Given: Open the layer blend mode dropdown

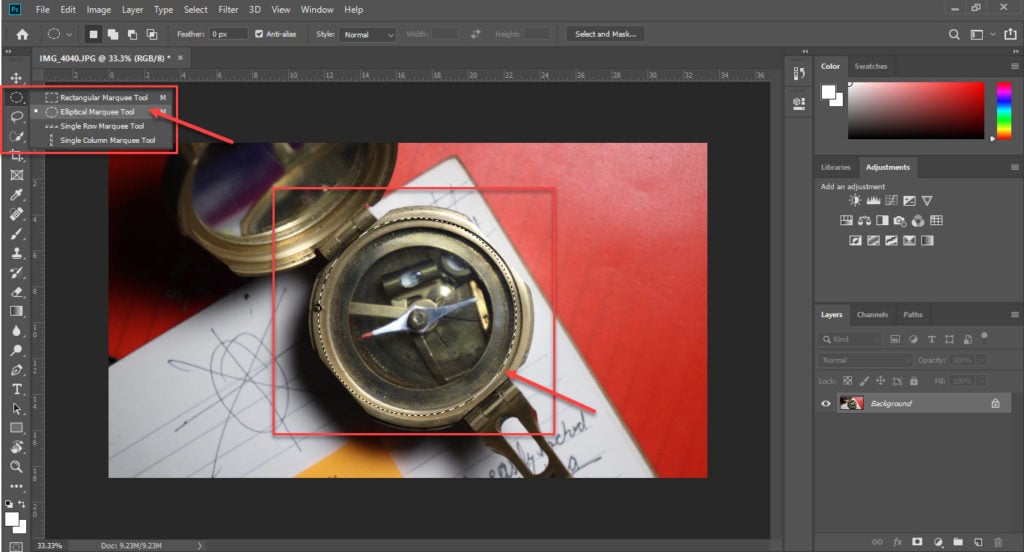Looking at the screenshot, I should 865,360.
